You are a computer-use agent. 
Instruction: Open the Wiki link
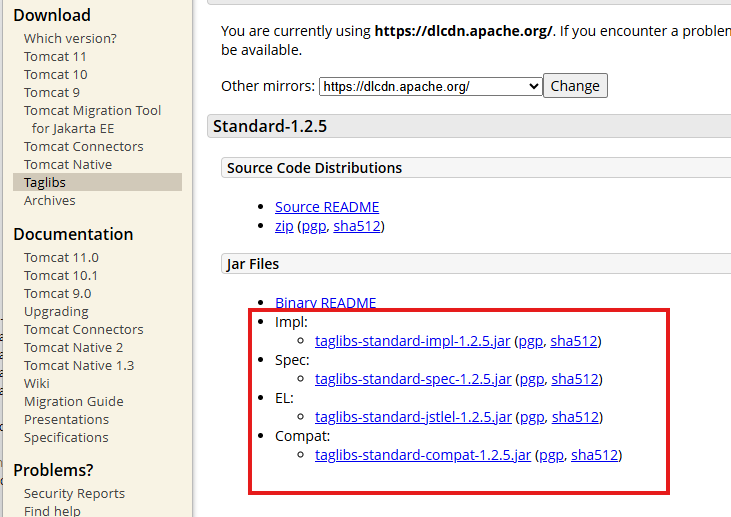(x=36, y=384)
